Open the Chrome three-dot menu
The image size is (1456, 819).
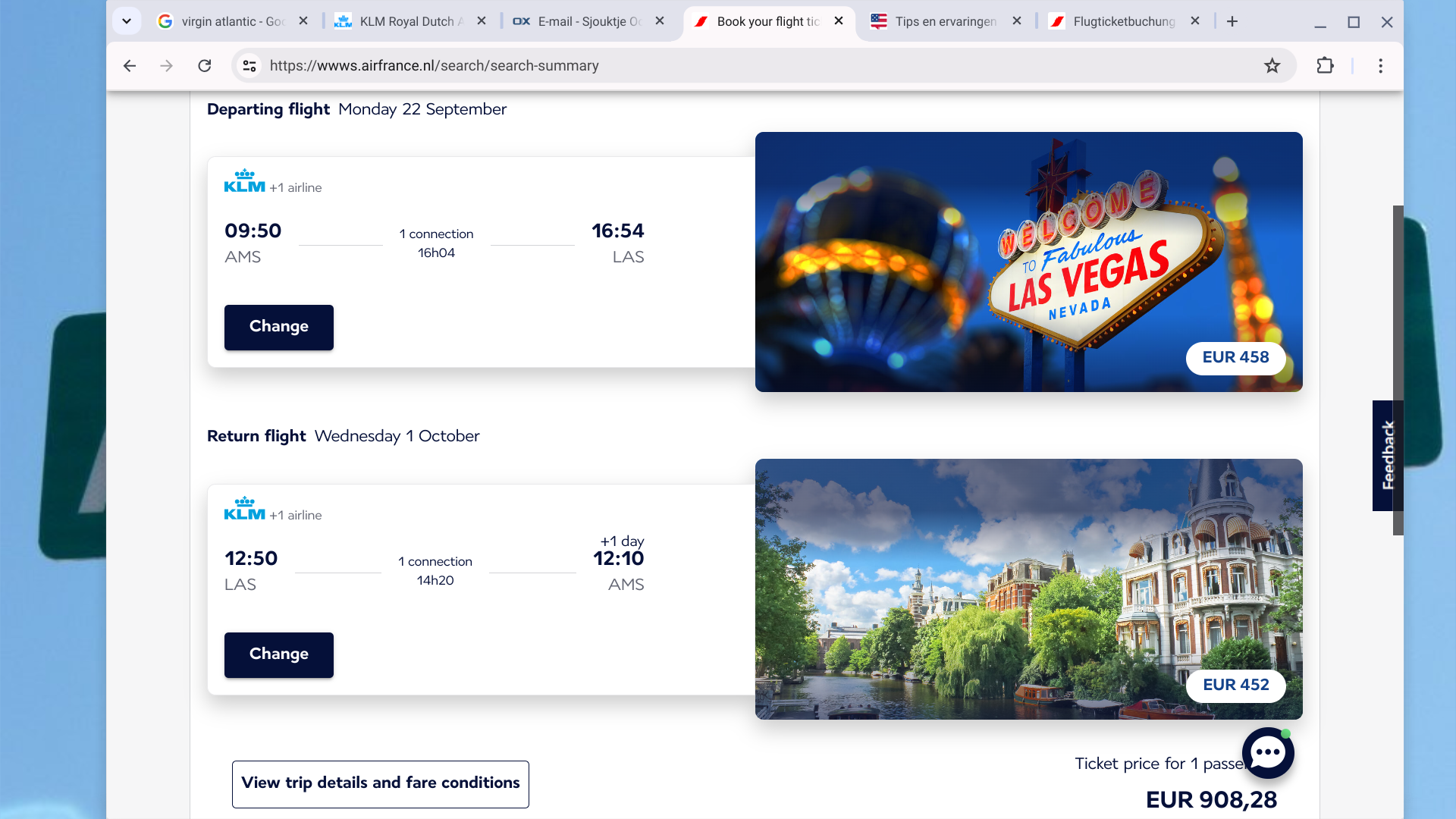point(1380,66)
